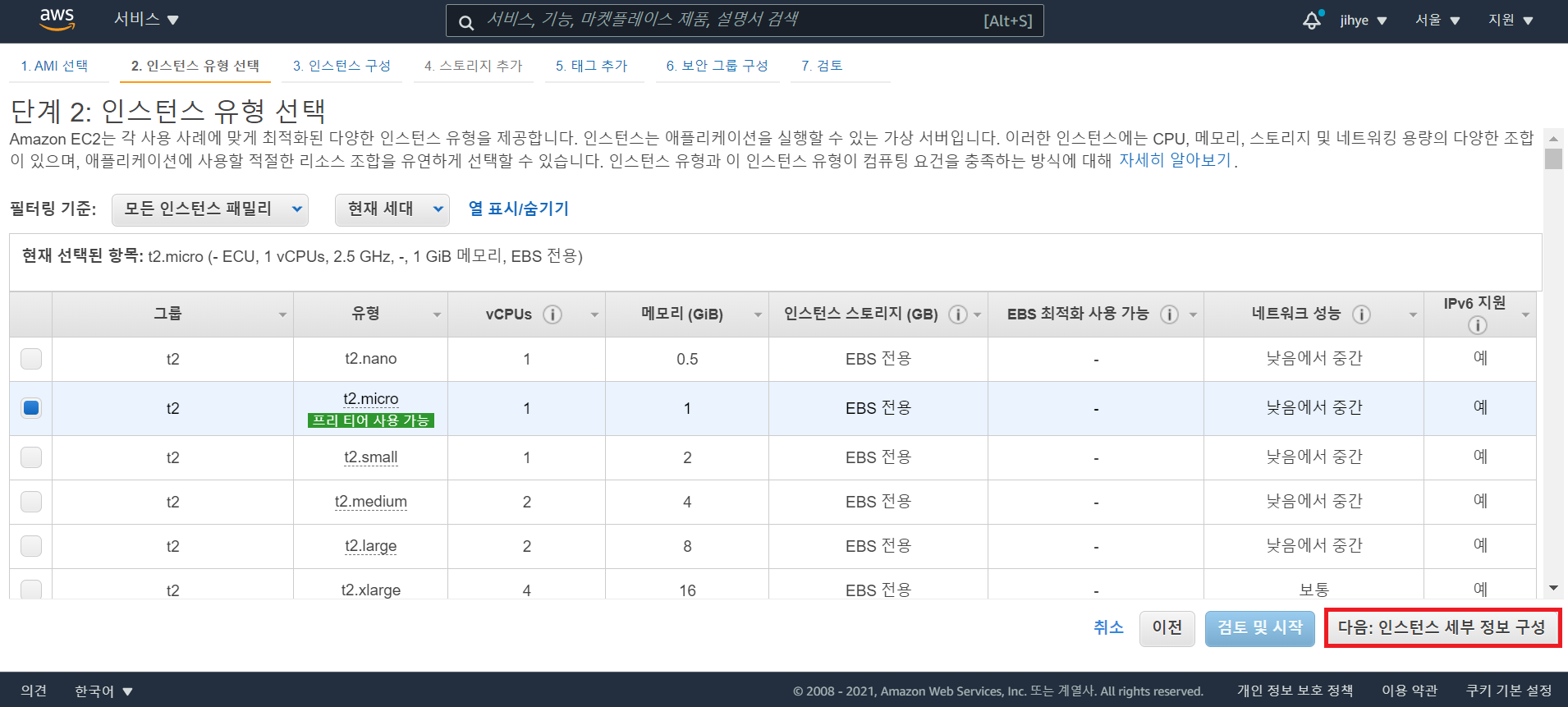Click the AWS logo home icon

click(57, 20)
